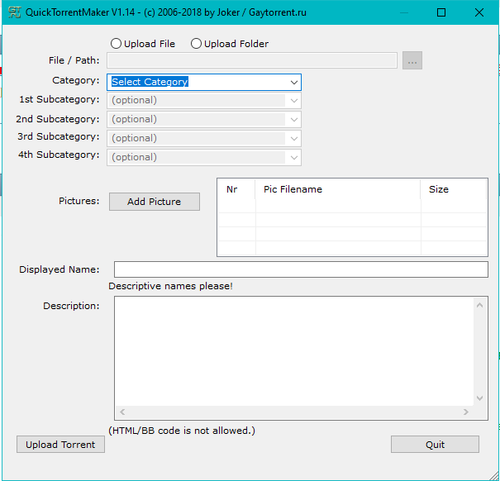
Task: Click the Description horizontal scroll left arrow
Action: coord(122,412)
